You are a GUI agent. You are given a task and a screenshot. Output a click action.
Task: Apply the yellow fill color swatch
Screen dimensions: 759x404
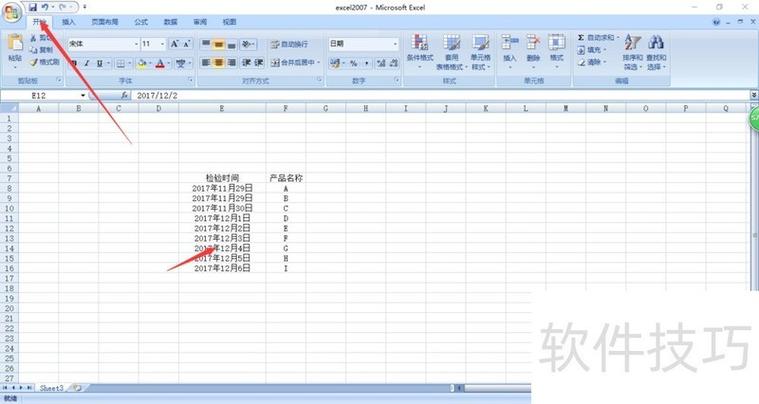point(141,63)
